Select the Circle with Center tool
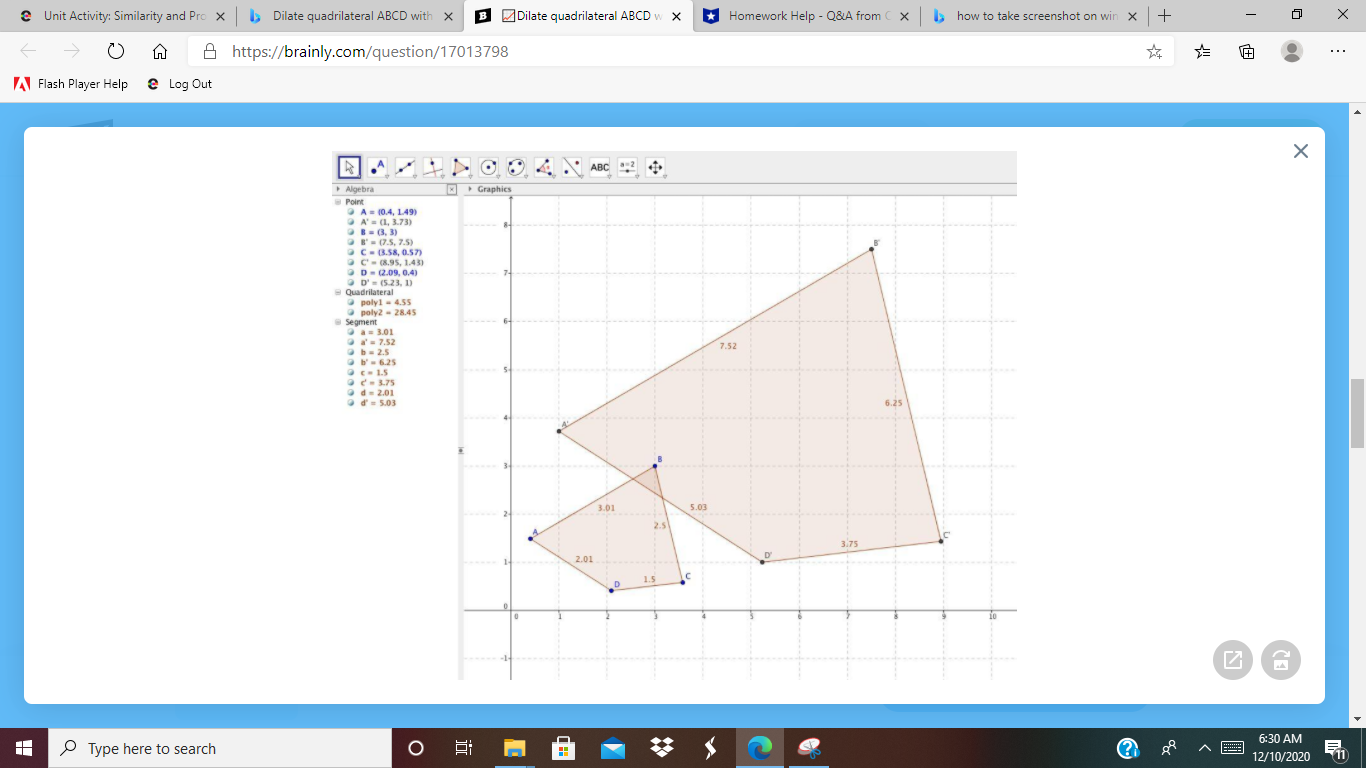Viewport: 1366px width, 768px height. 488,167
